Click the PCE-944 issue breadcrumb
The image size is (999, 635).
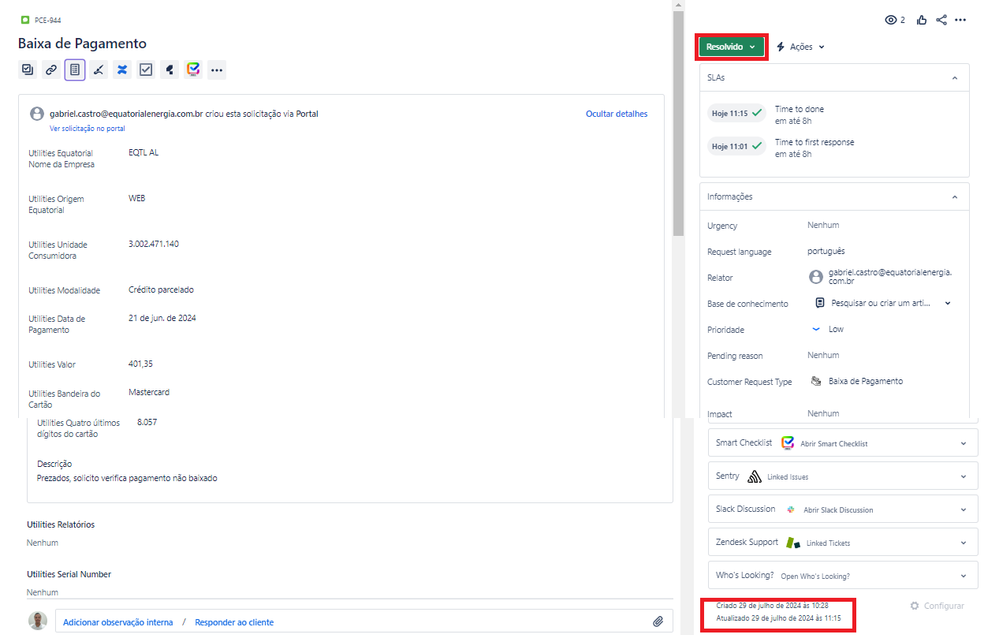47,19
